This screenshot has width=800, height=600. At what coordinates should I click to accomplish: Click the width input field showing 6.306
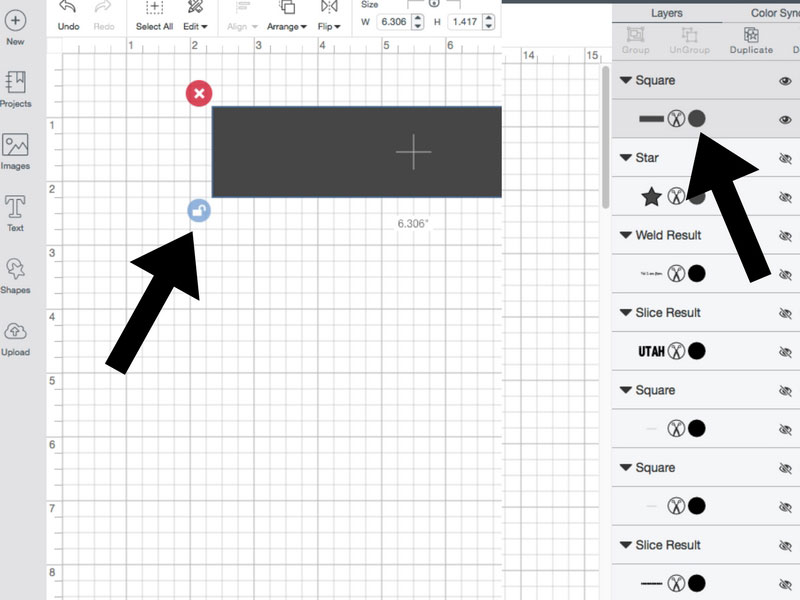click(394, 22)
